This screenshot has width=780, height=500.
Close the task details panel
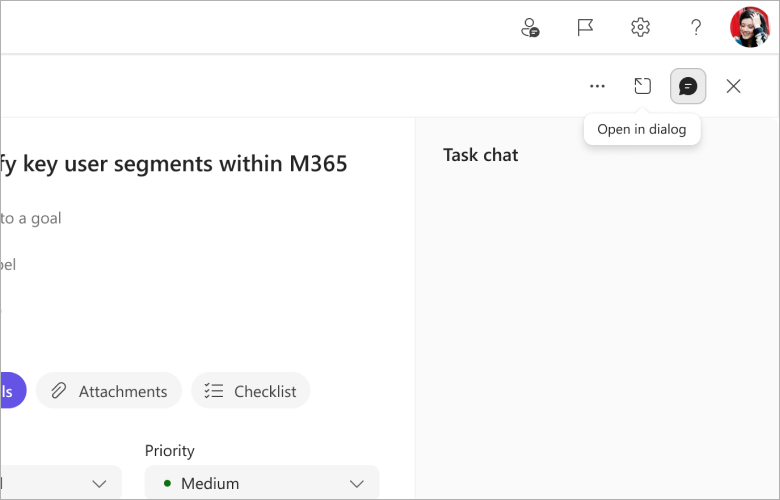[x=733, y=86]
